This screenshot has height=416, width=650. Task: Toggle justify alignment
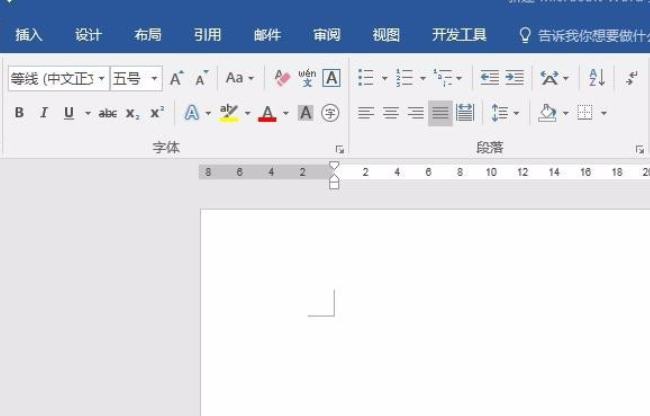(440, 113)
